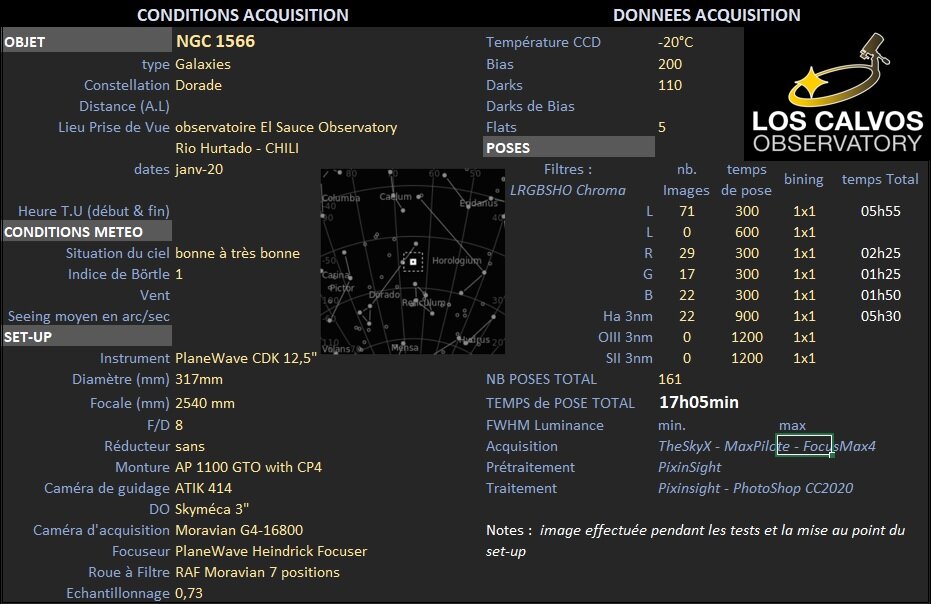Click the 'Seeing moyen en arc/sec' label
931x604 pixels.
tap(89, 316)
